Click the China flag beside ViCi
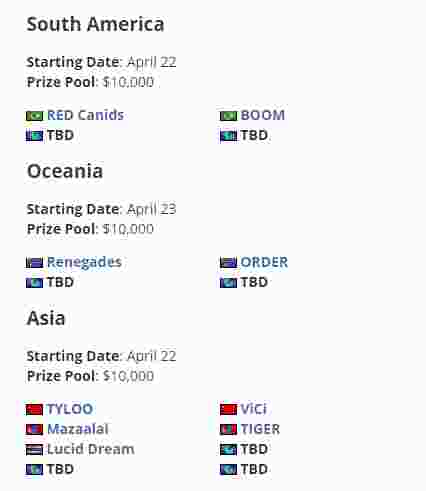The width and height of the screenshot is (426, 491). pyautogui.click(x=228, y=410)
